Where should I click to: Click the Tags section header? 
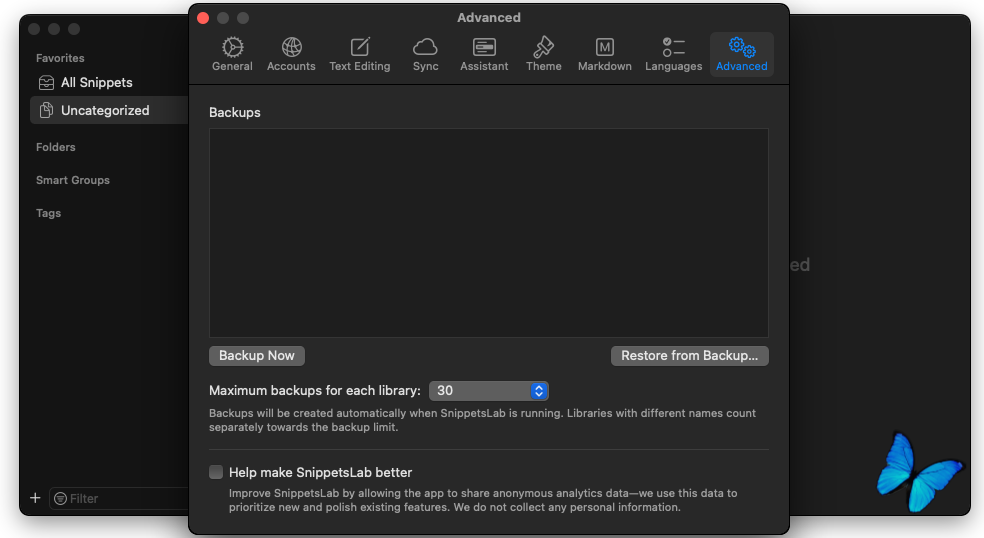pyautogui.click(x=48, y=213)
